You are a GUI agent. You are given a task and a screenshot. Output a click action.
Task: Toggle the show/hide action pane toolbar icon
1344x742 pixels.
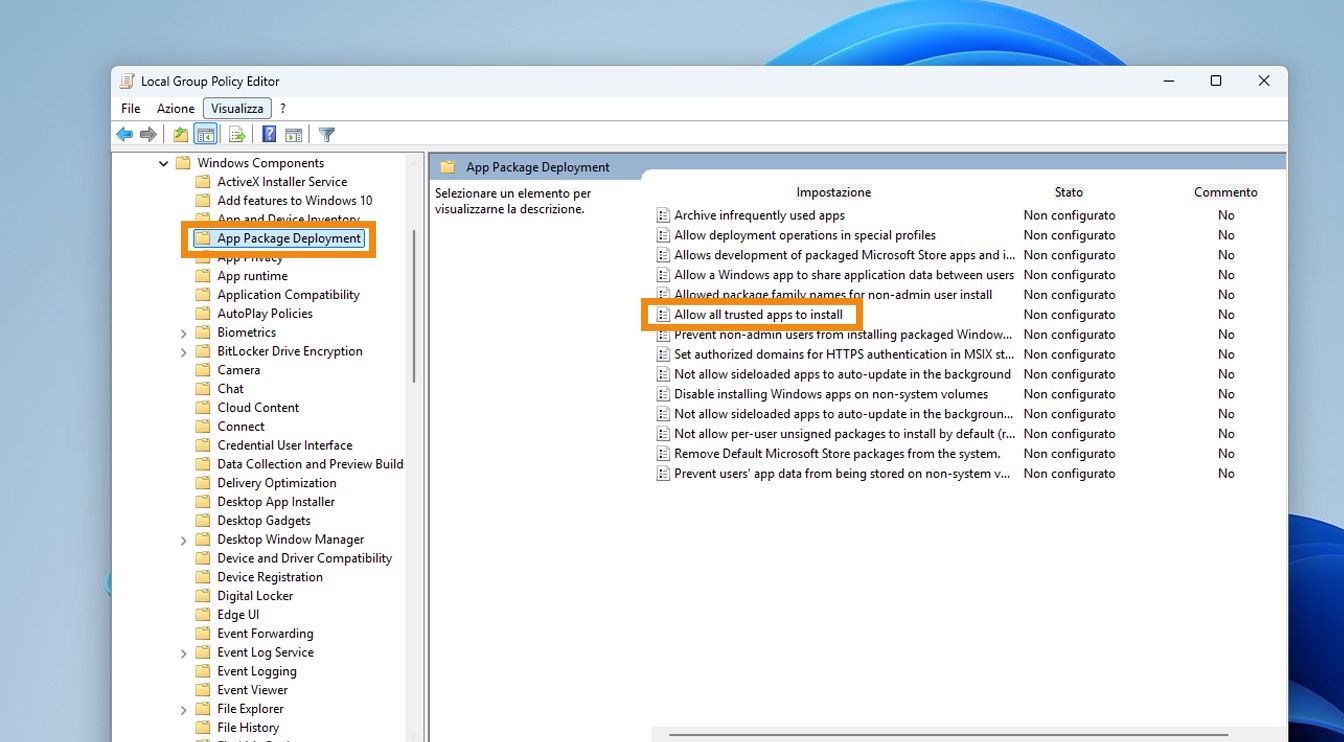pyautogui.click(x=293, y=134)
